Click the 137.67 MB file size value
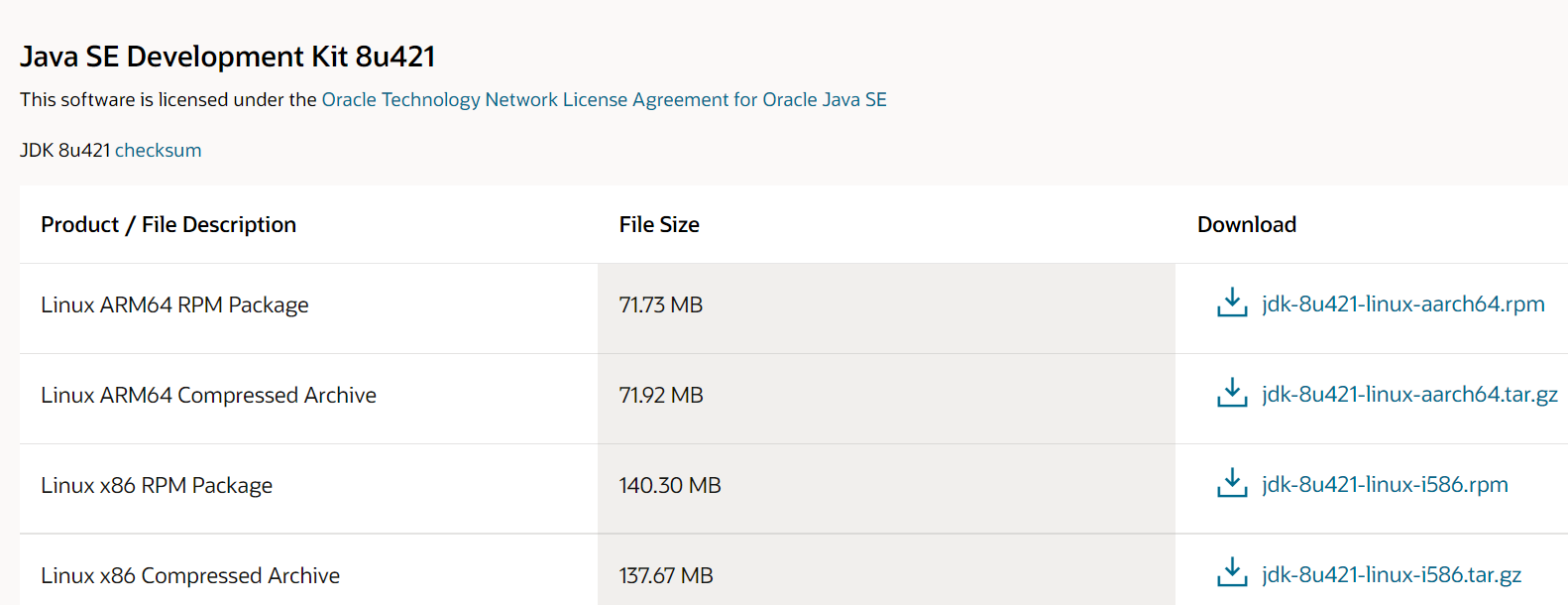The image size is (1568, 605). pos(666,575)
